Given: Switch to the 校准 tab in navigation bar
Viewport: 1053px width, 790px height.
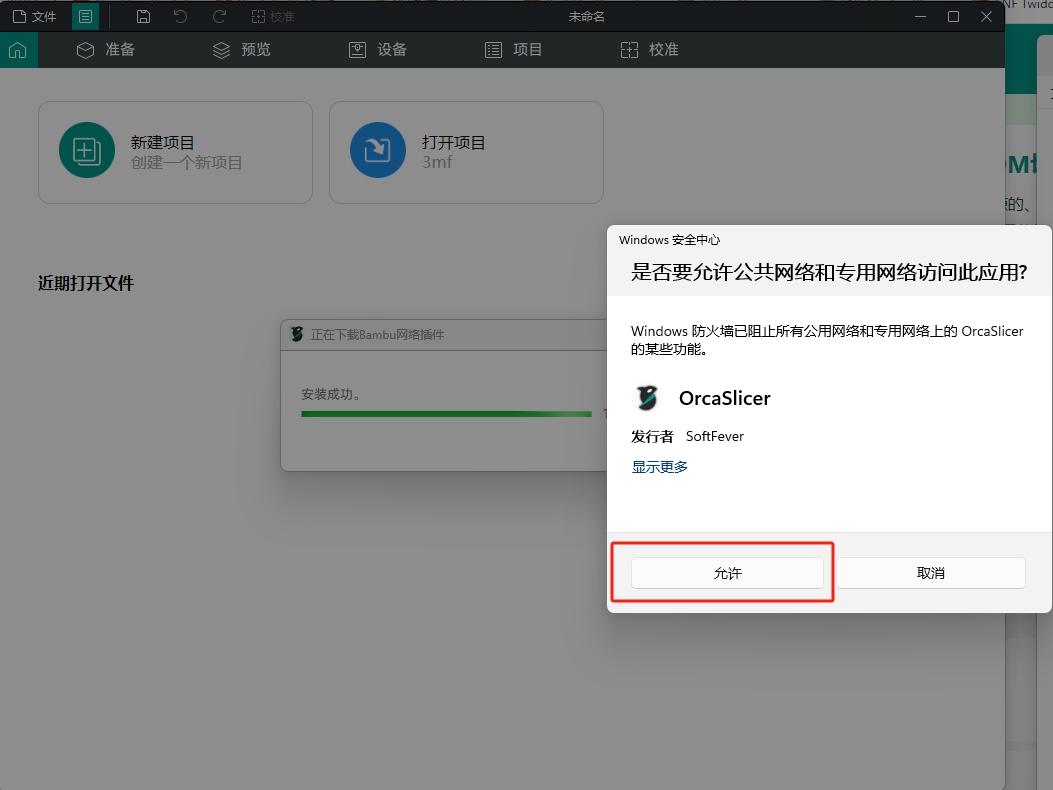Looking at the screenshot, I should pyautogui.click(x=650, y=50).
